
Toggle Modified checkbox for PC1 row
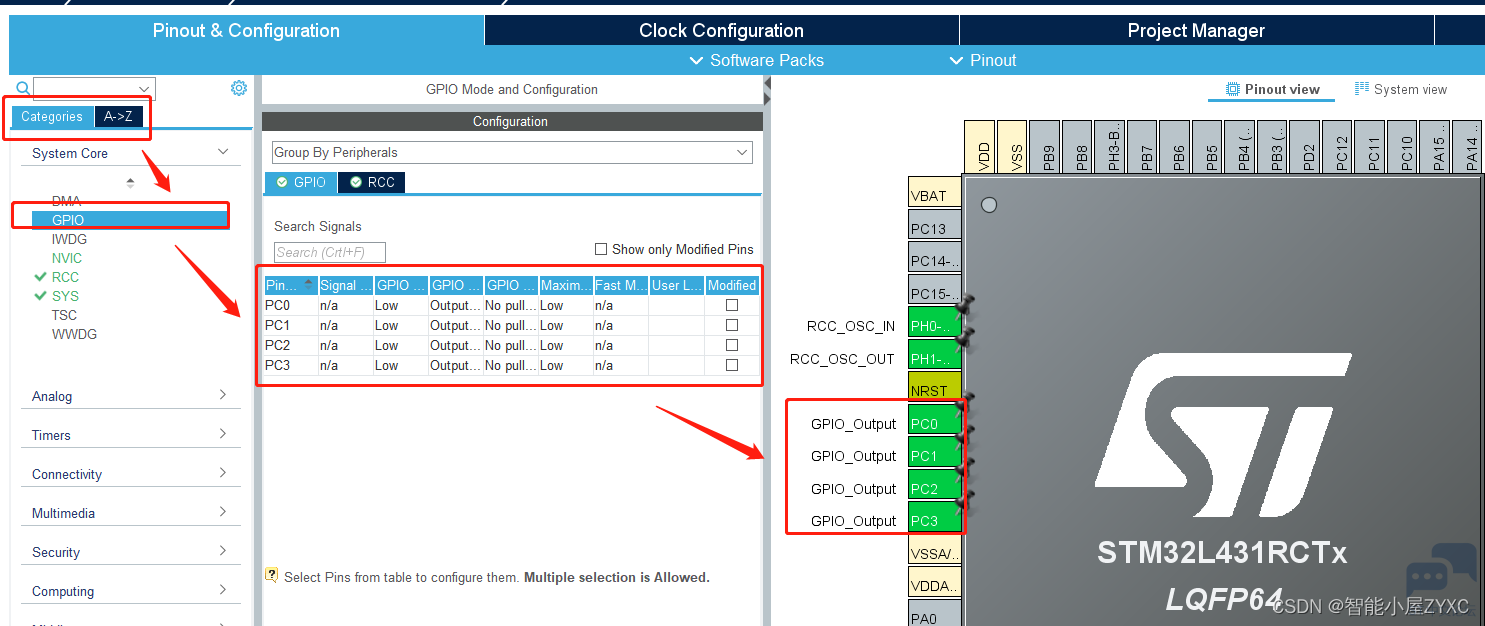[732, 325]
